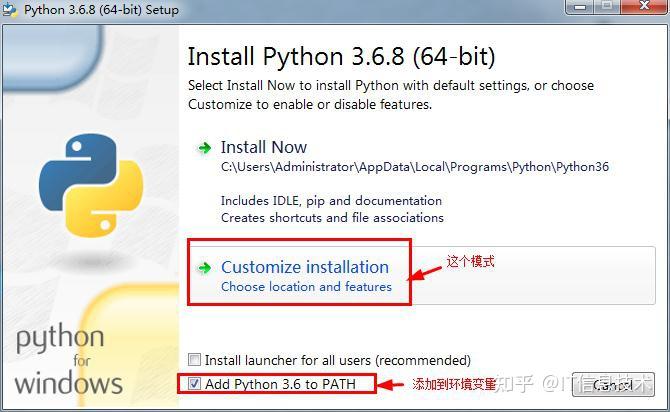Choose Customize installation
This screenshot has width=670, height=412.
(x=305, y=267)
